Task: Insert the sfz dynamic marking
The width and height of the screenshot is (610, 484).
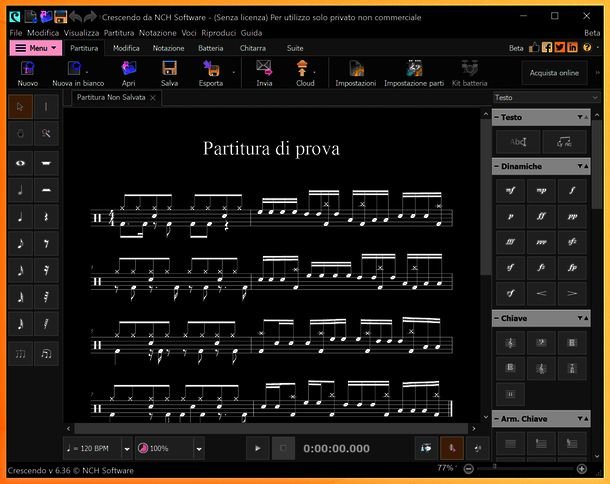Action: [x=572, y=242]
